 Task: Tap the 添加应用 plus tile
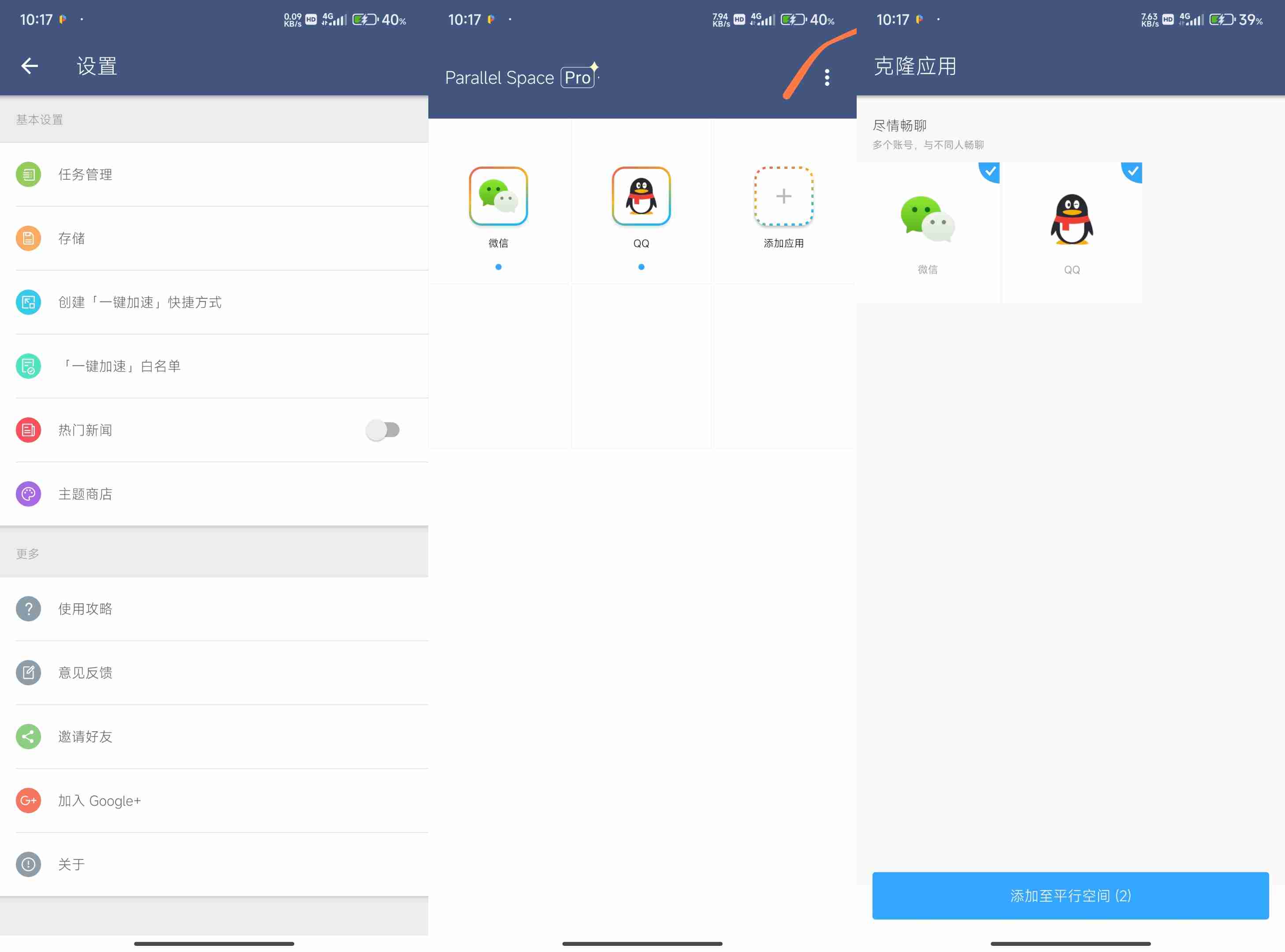click(x=784, y=196)
